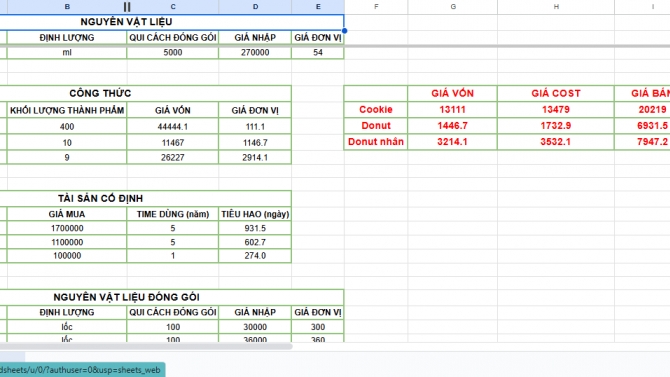Select the cell with 1146.7

255,143
